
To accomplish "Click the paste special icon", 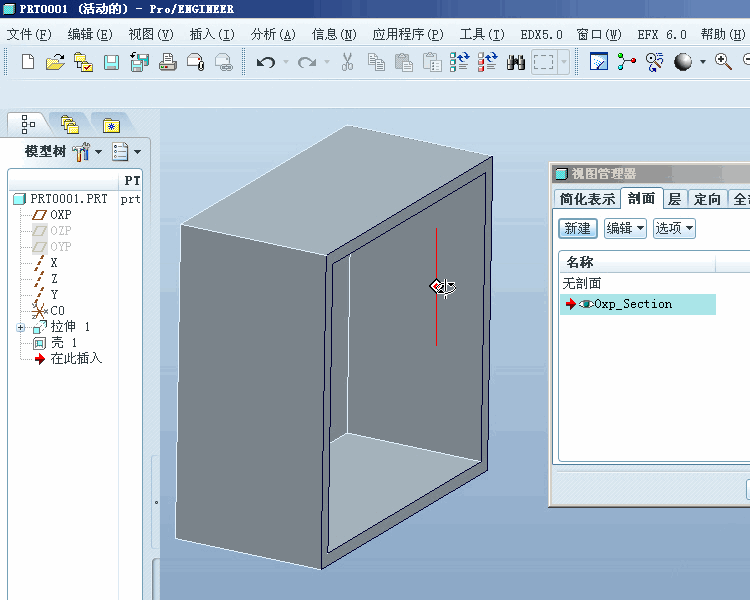I will (432, 62).
